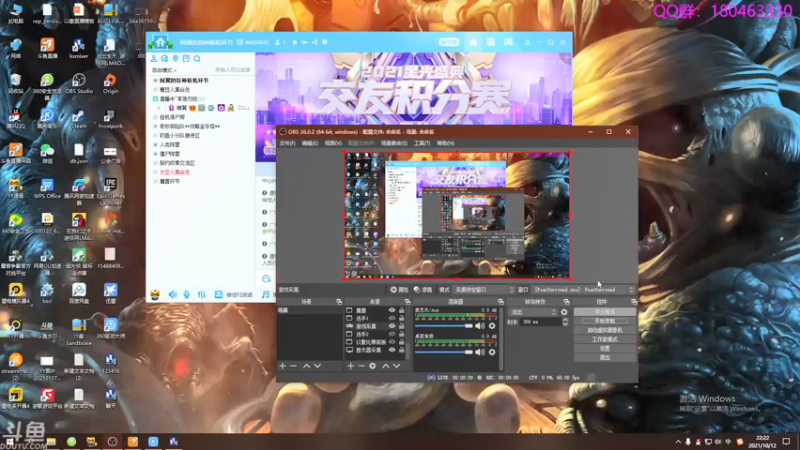Adjust Mic/Aux volume slider in mixer

pos(444,326)
